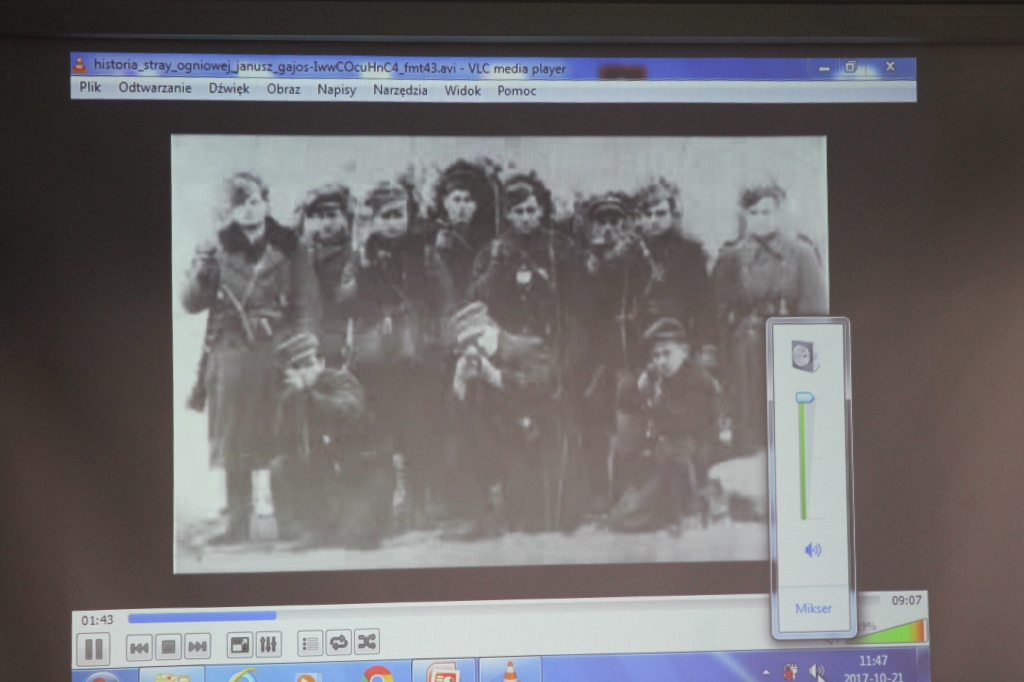Click the elapsed time 01:43
The width and height of the screenshot is (1024, 682).
tap(97, 620)
